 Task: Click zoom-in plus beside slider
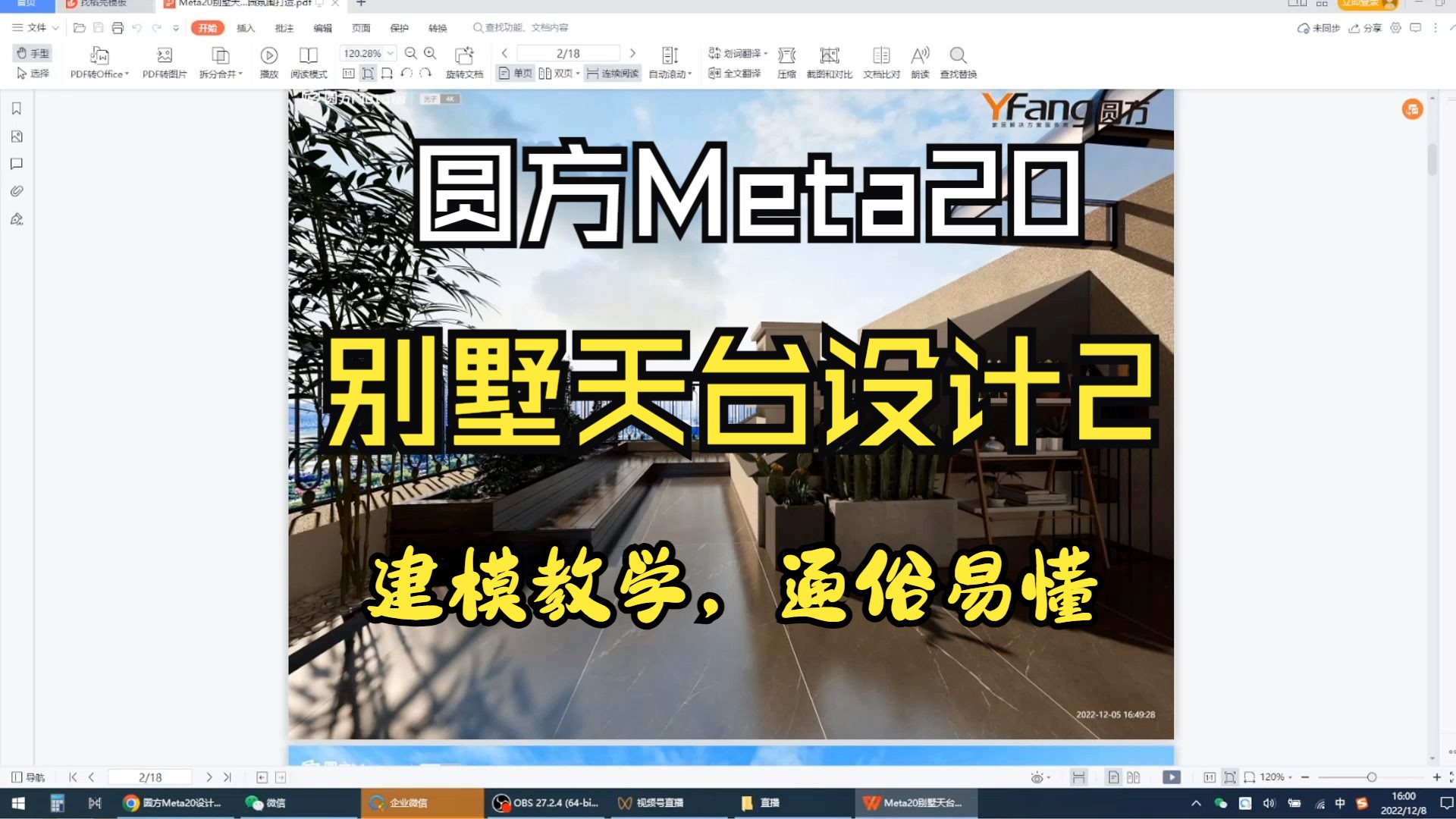coord(1436,777)
